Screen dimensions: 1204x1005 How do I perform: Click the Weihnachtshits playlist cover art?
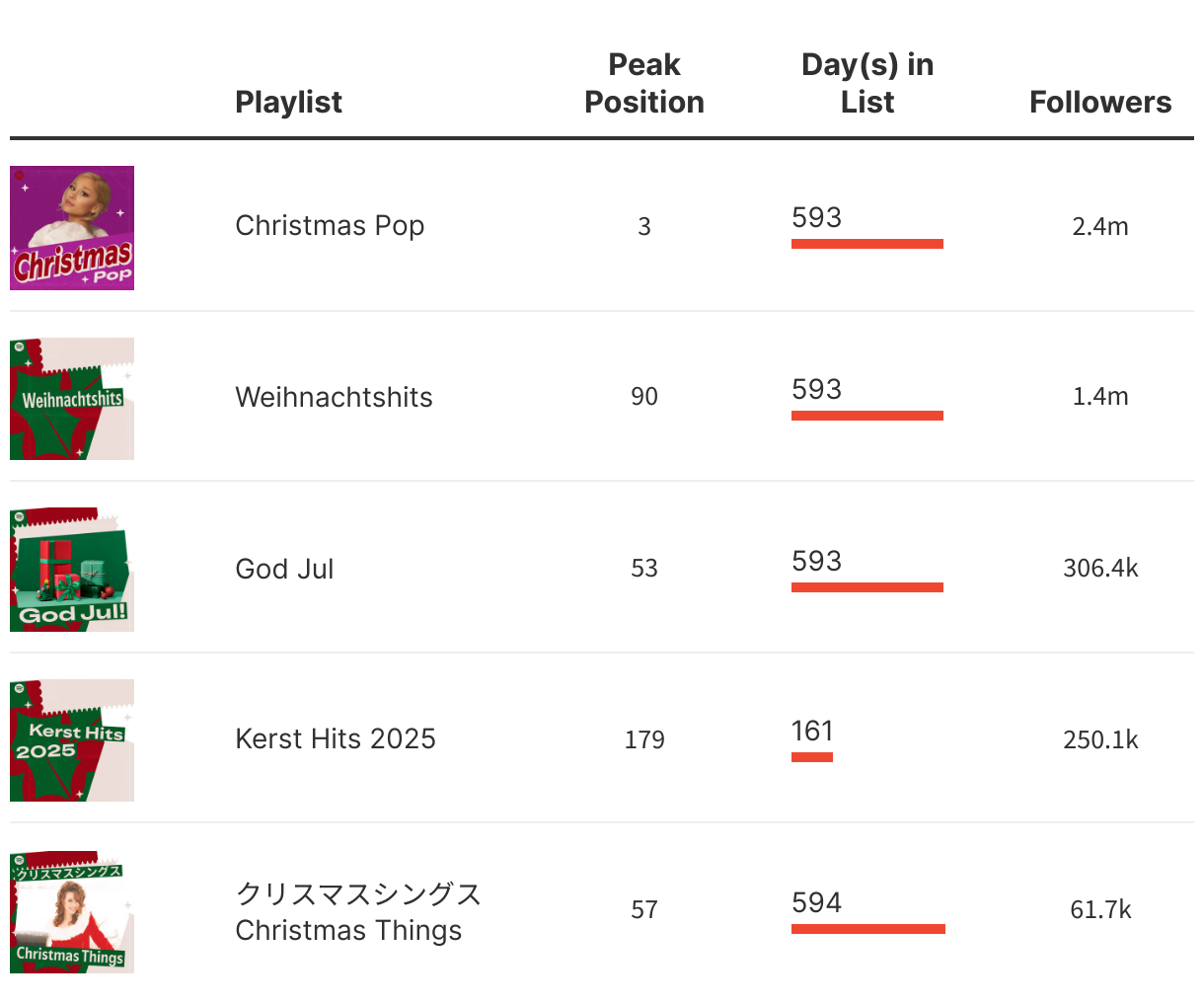pos(72,399)
